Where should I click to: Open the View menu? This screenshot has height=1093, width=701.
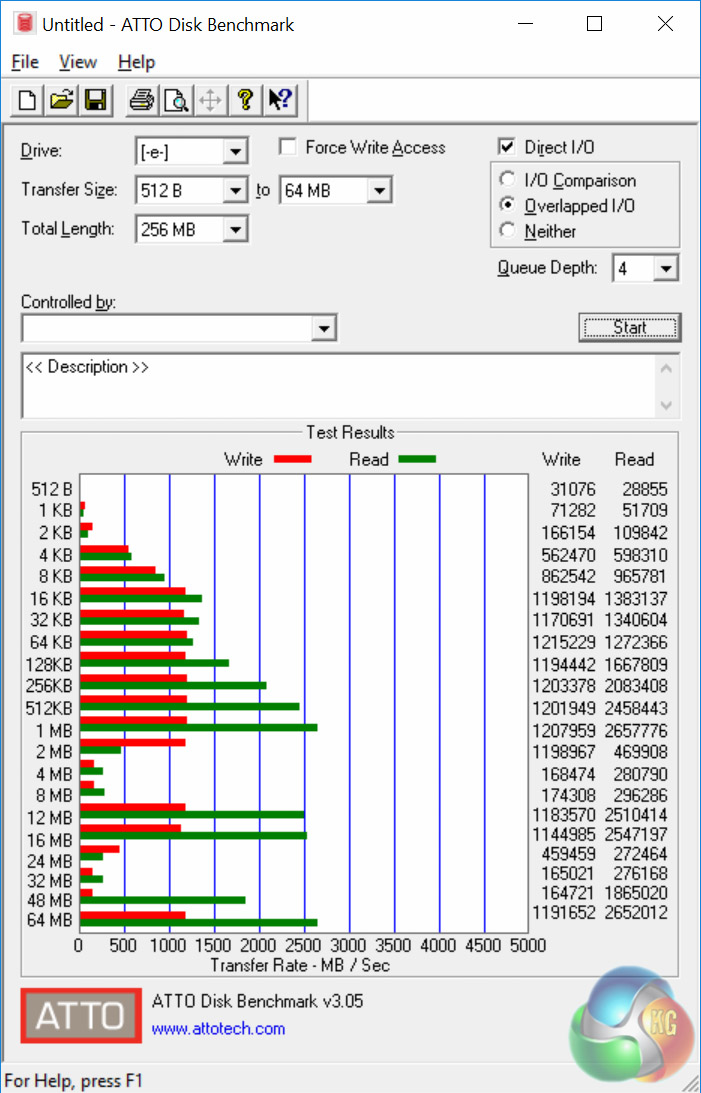pos(77,62)
